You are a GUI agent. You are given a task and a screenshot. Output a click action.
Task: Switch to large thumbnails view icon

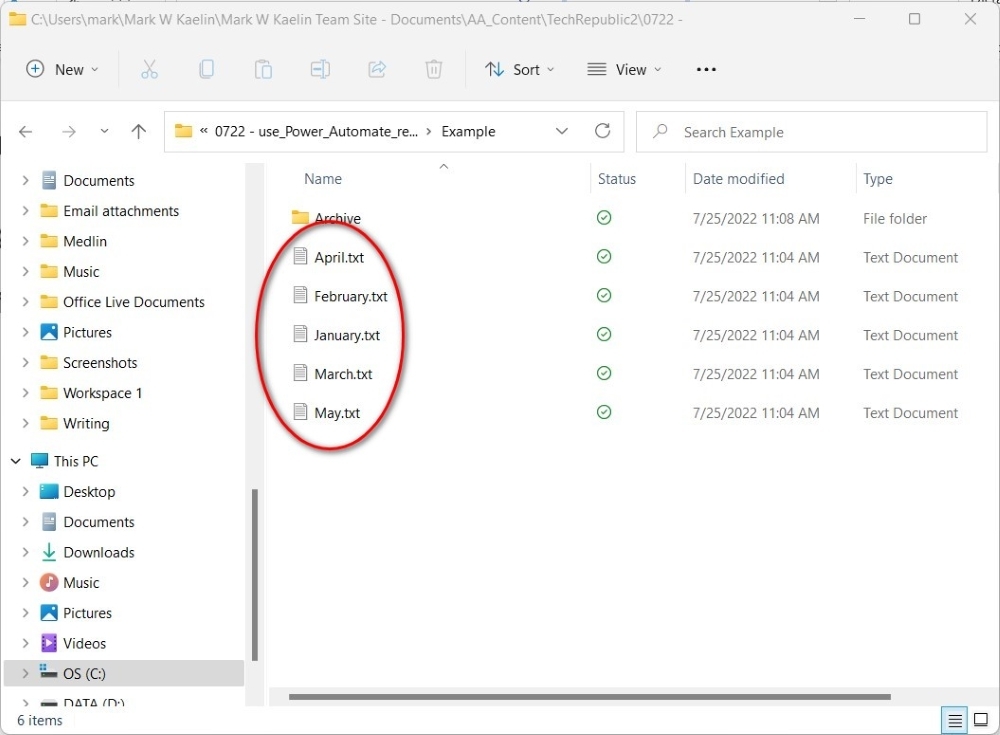tap(981, 720)
